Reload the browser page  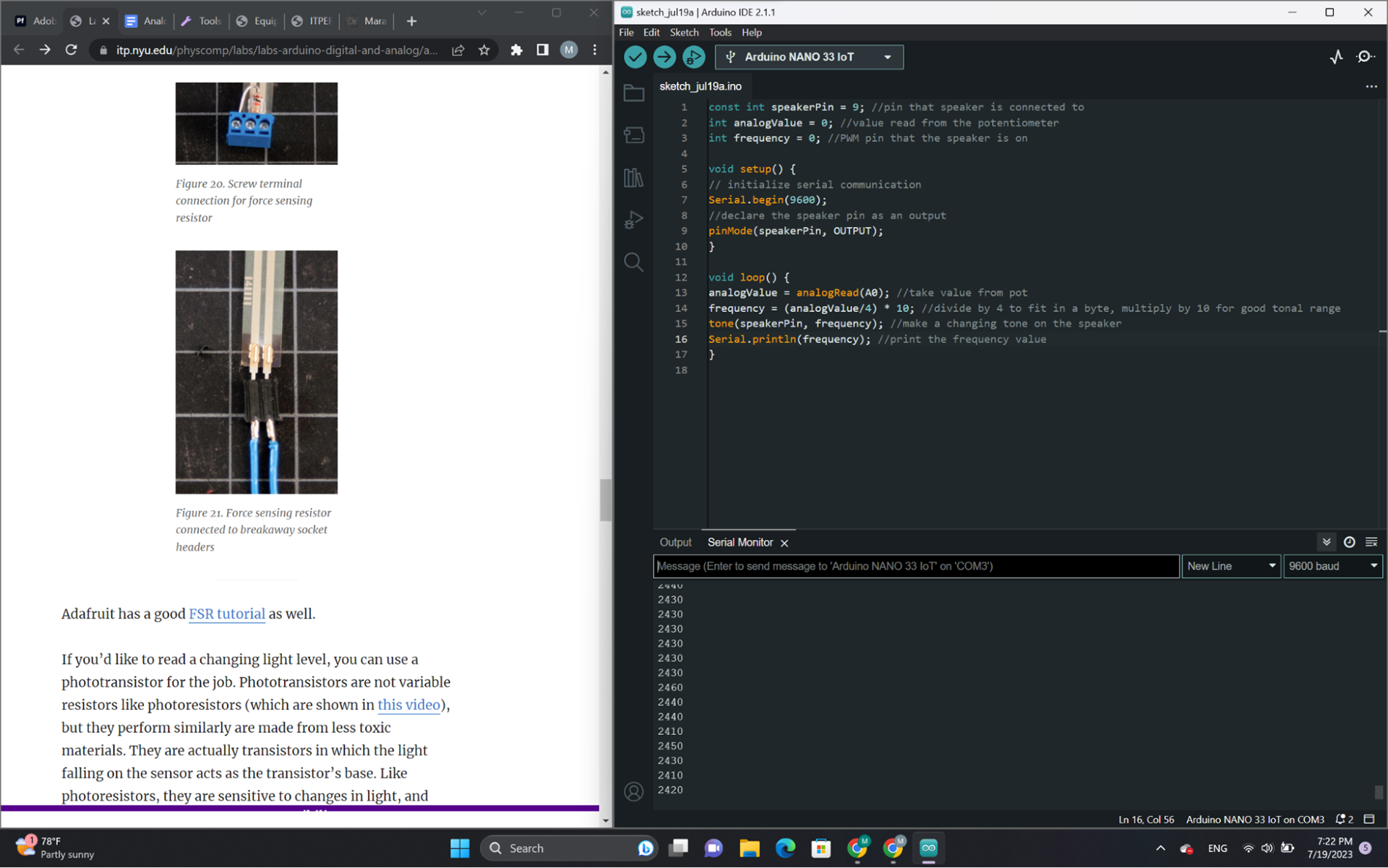click(71, 50)
